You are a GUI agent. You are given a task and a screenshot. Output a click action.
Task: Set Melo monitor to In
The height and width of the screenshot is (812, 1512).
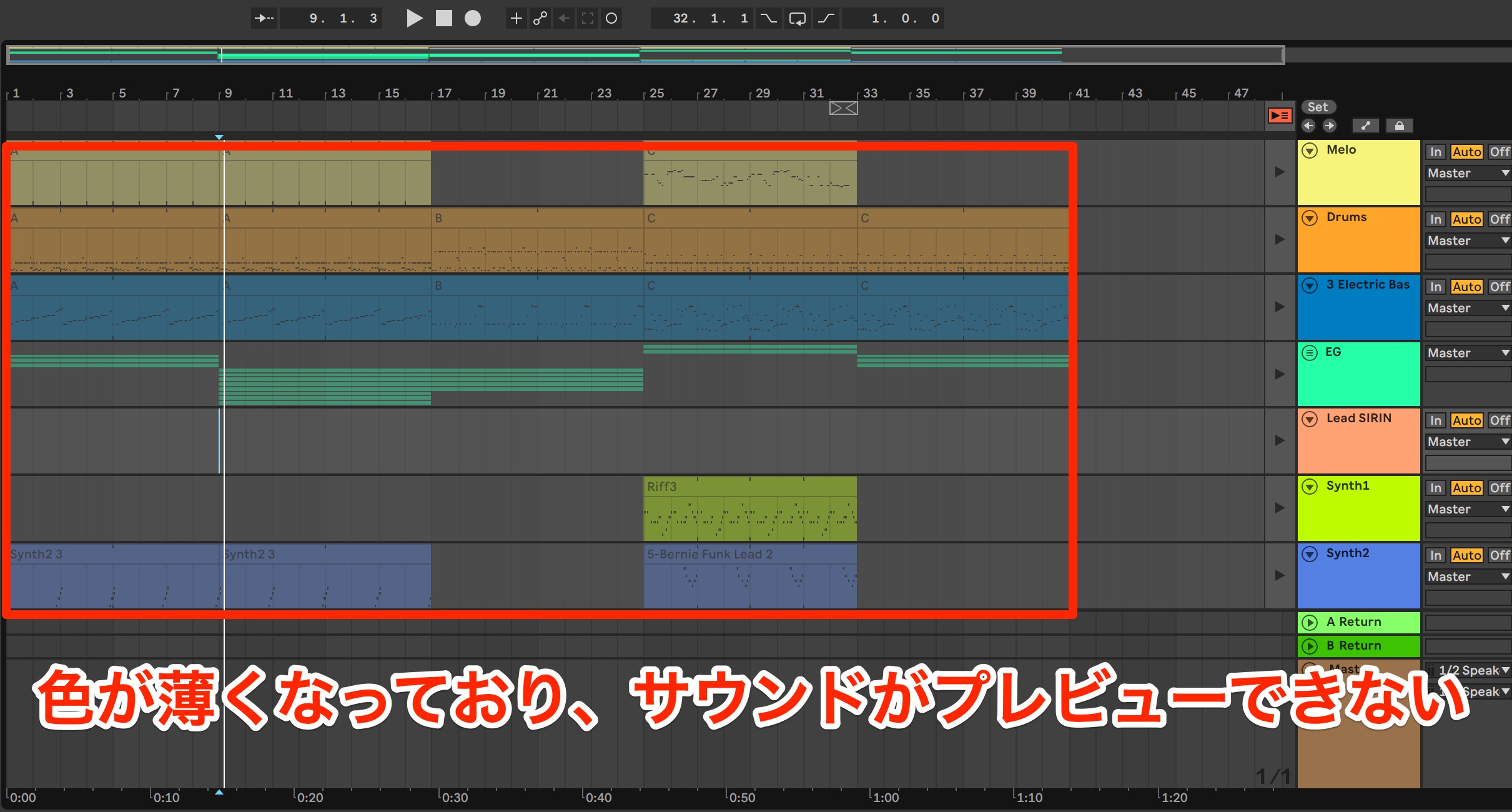(x=1436, y=152)
